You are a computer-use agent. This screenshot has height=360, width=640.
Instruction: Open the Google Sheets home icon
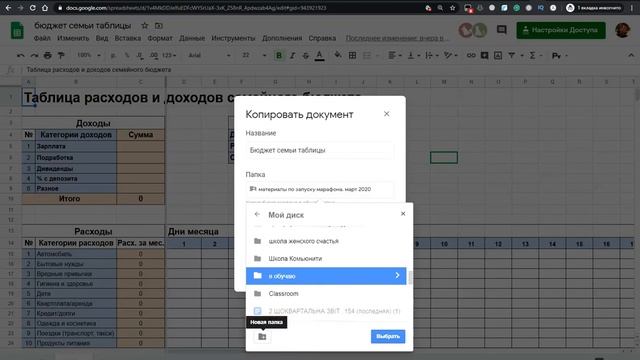tap(17, 31)
